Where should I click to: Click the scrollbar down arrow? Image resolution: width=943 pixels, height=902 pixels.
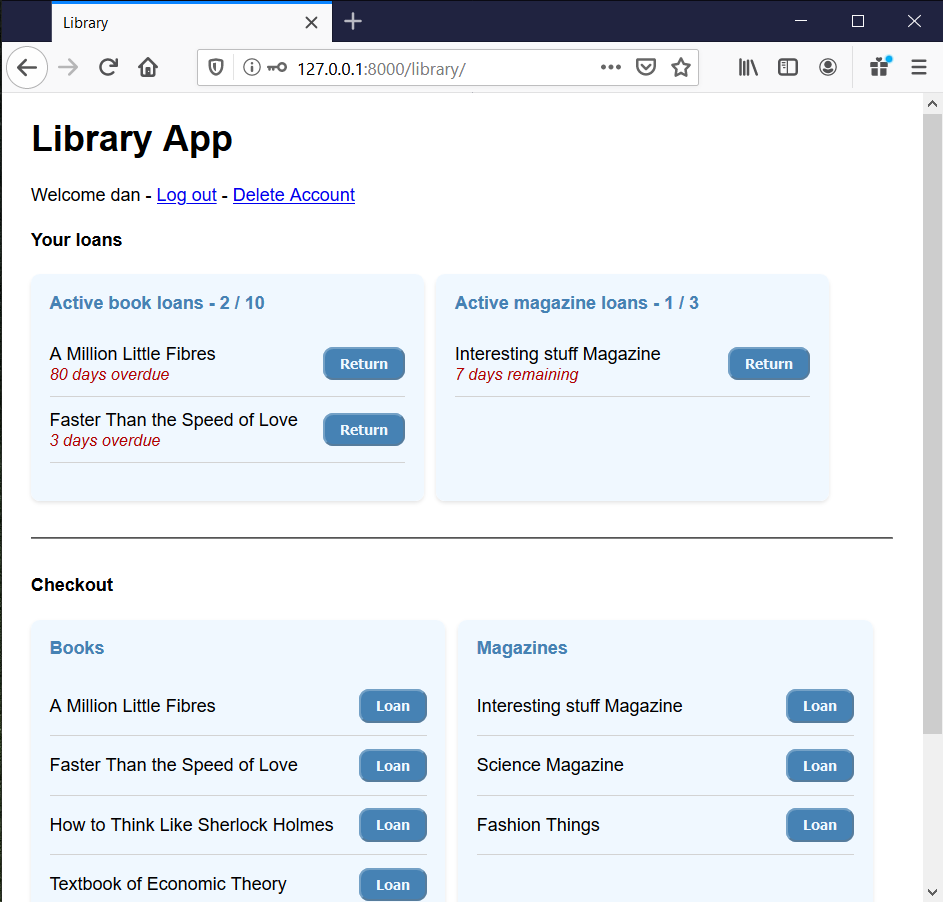[x=932, y=892]
